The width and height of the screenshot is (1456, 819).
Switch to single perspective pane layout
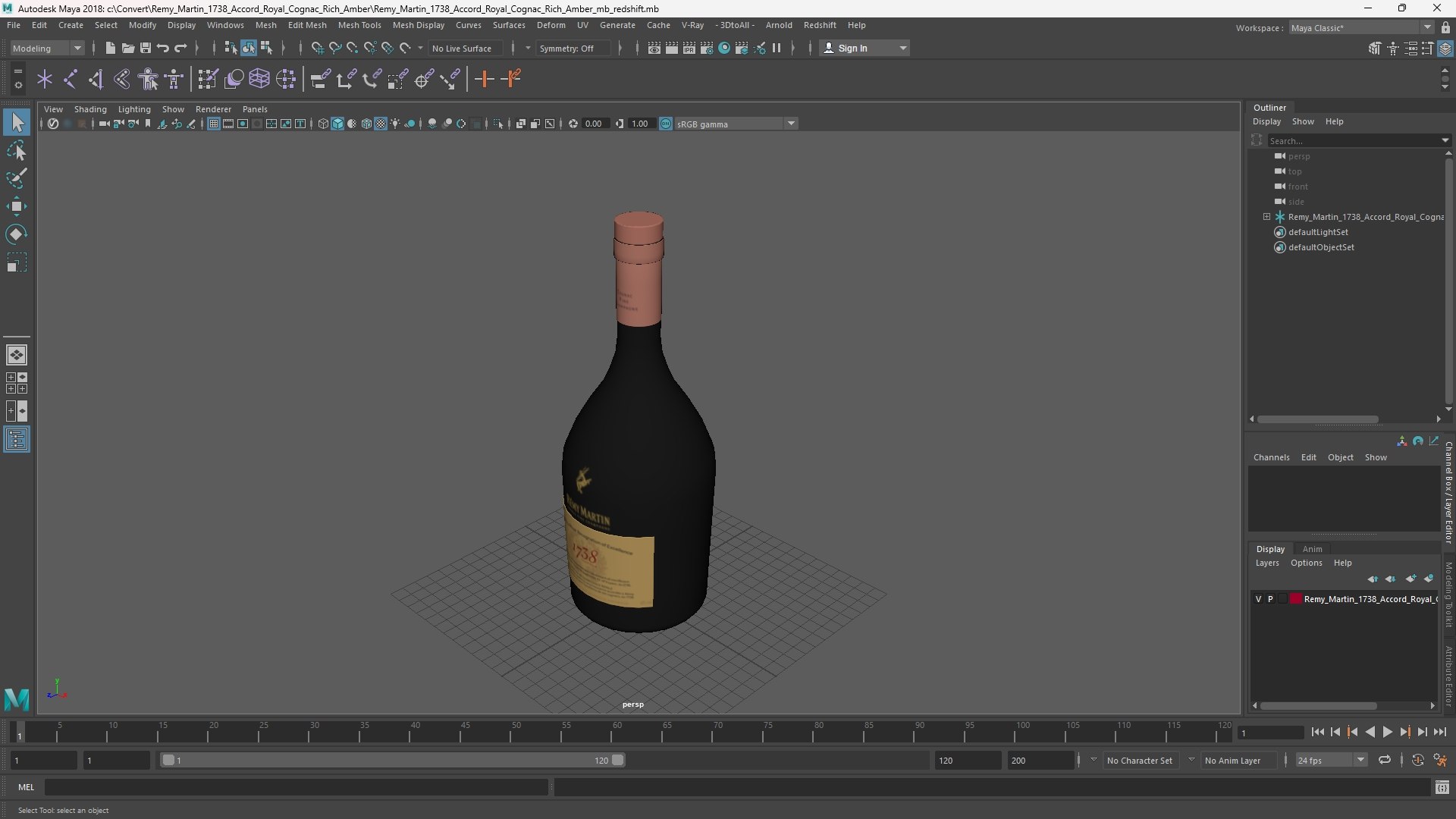coord(17,355)
